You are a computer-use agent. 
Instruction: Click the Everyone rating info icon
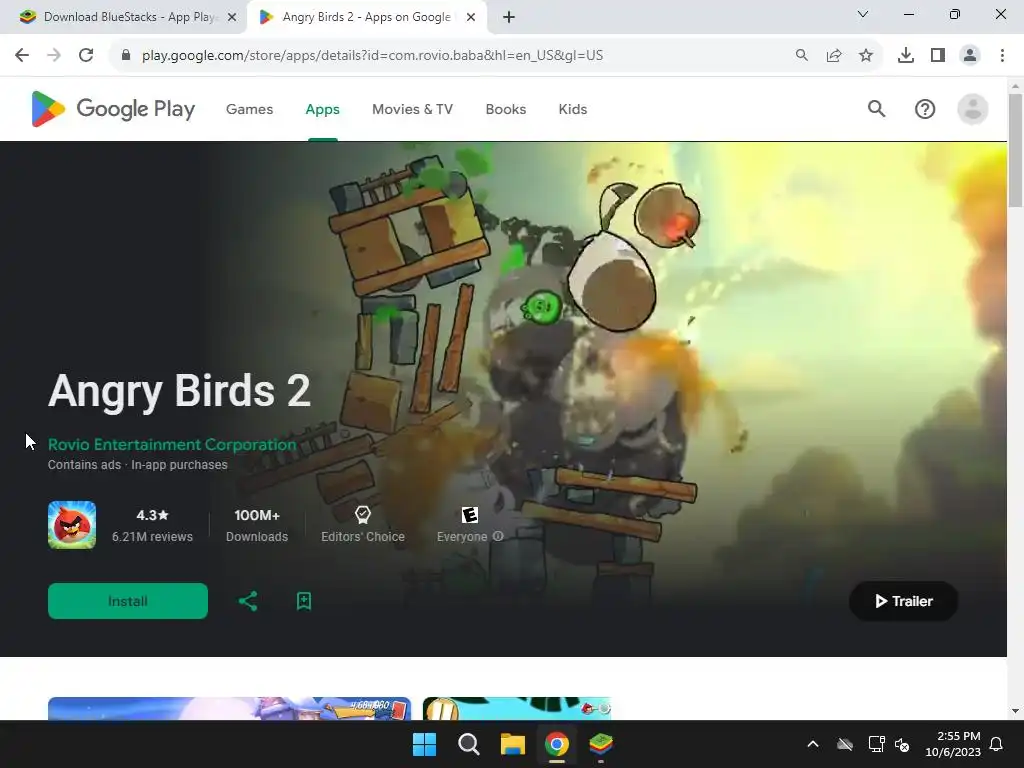[498, 536]
